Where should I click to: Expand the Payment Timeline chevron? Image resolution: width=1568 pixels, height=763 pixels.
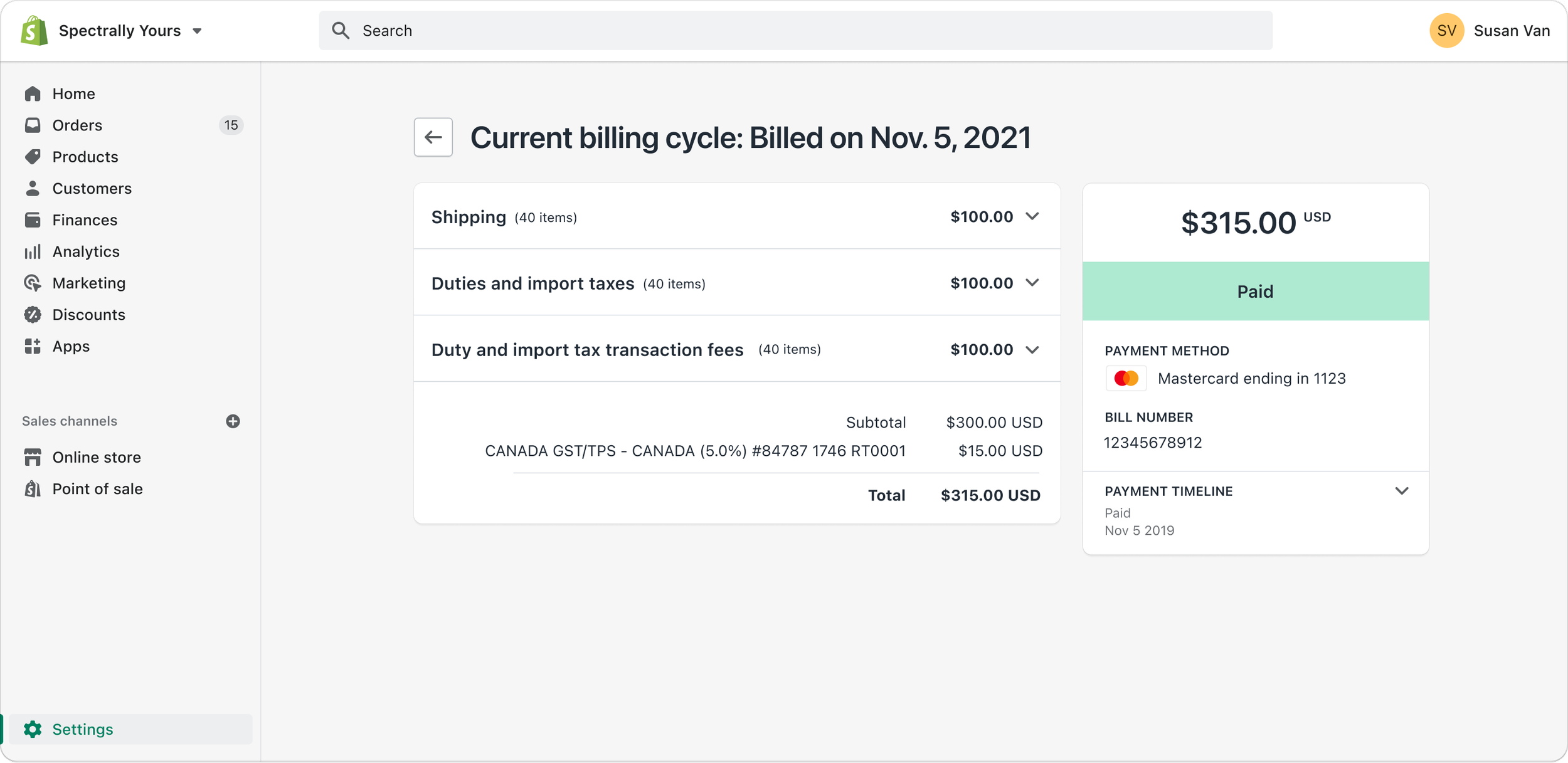(1402, 492)
